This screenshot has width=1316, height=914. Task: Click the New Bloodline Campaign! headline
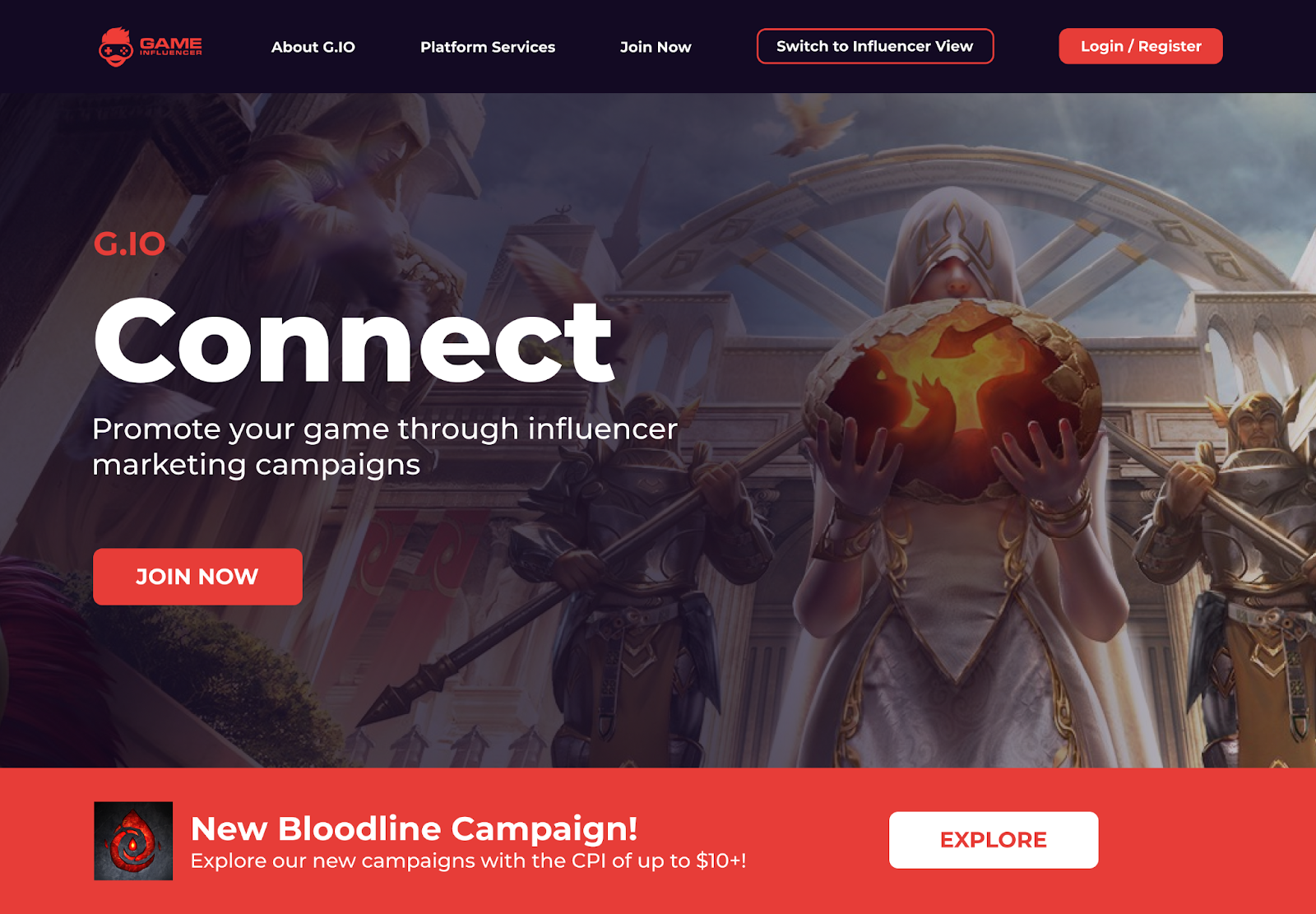click(x=414, y=828)
